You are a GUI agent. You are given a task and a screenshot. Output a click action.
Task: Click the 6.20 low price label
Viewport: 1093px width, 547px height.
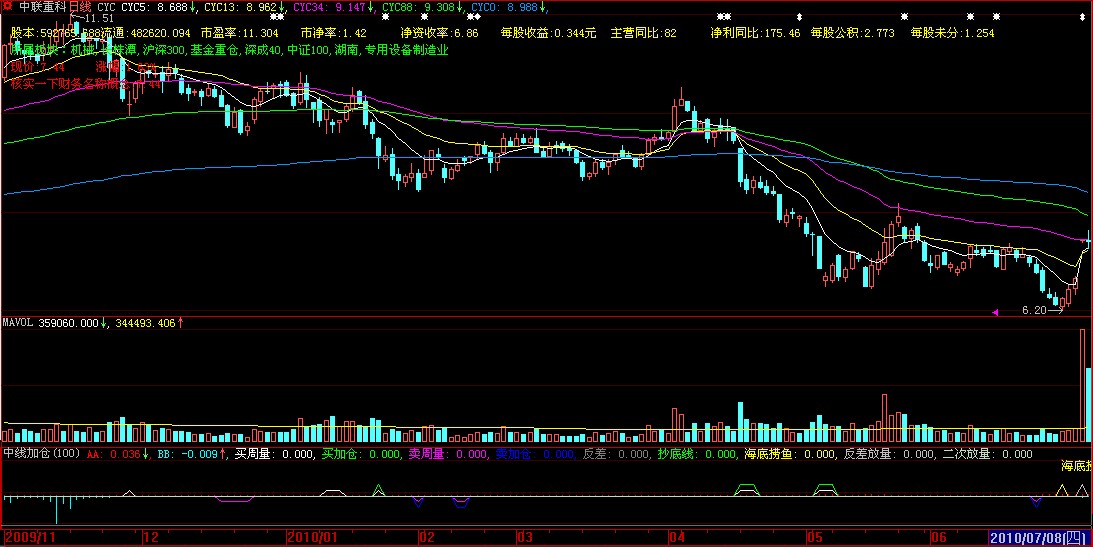pyautogui.click(x=1034, y=311)
